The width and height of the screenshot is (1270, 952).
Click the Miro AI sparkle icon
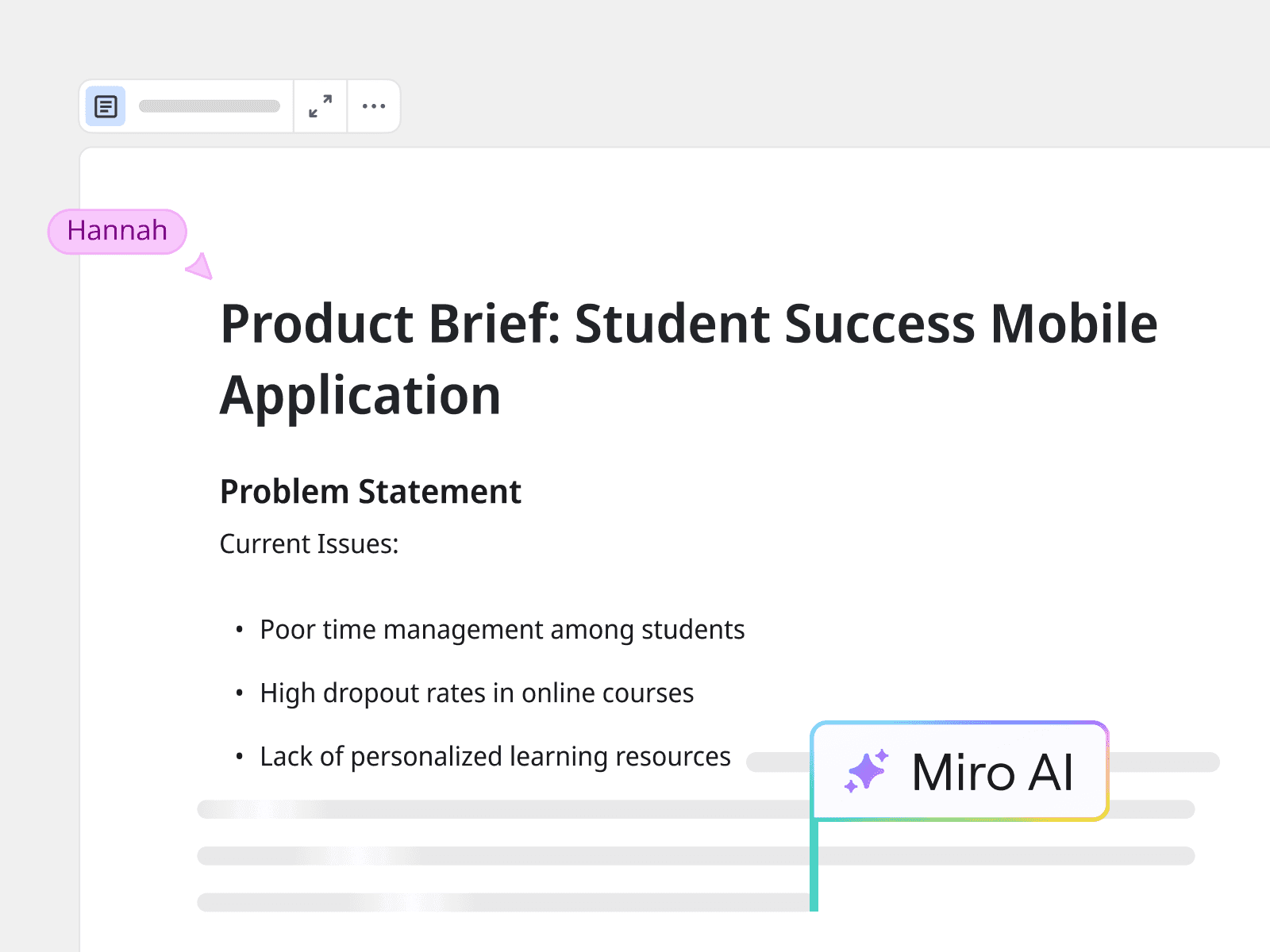point(866,771)
